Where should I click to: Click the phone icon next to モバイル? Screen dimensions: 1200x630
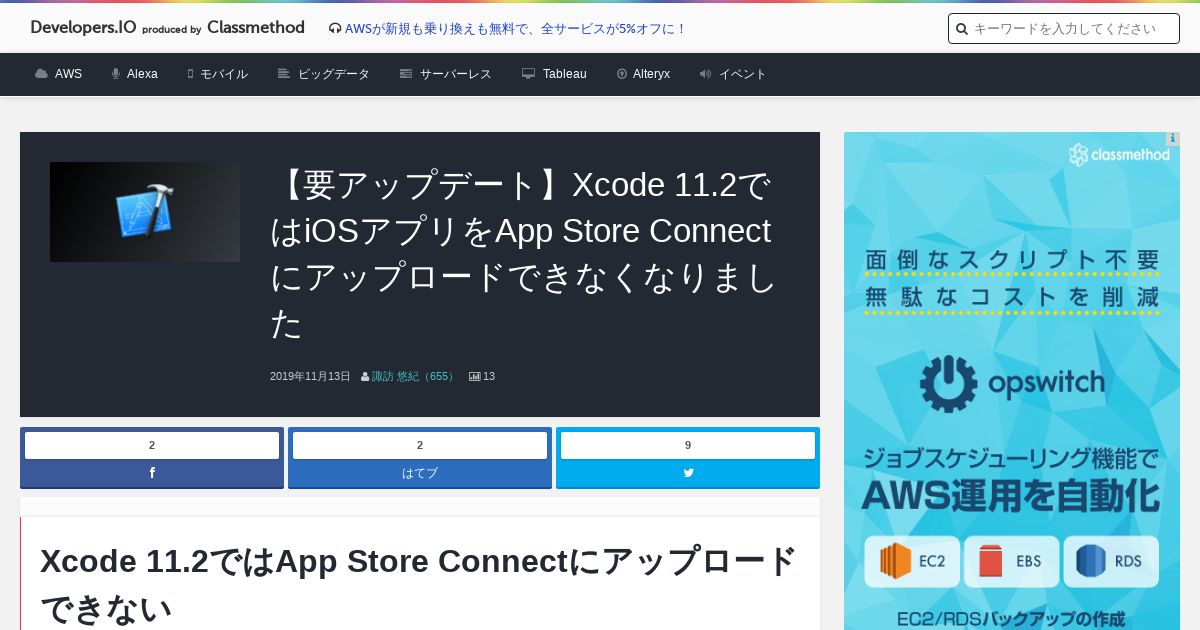[190, 74]
